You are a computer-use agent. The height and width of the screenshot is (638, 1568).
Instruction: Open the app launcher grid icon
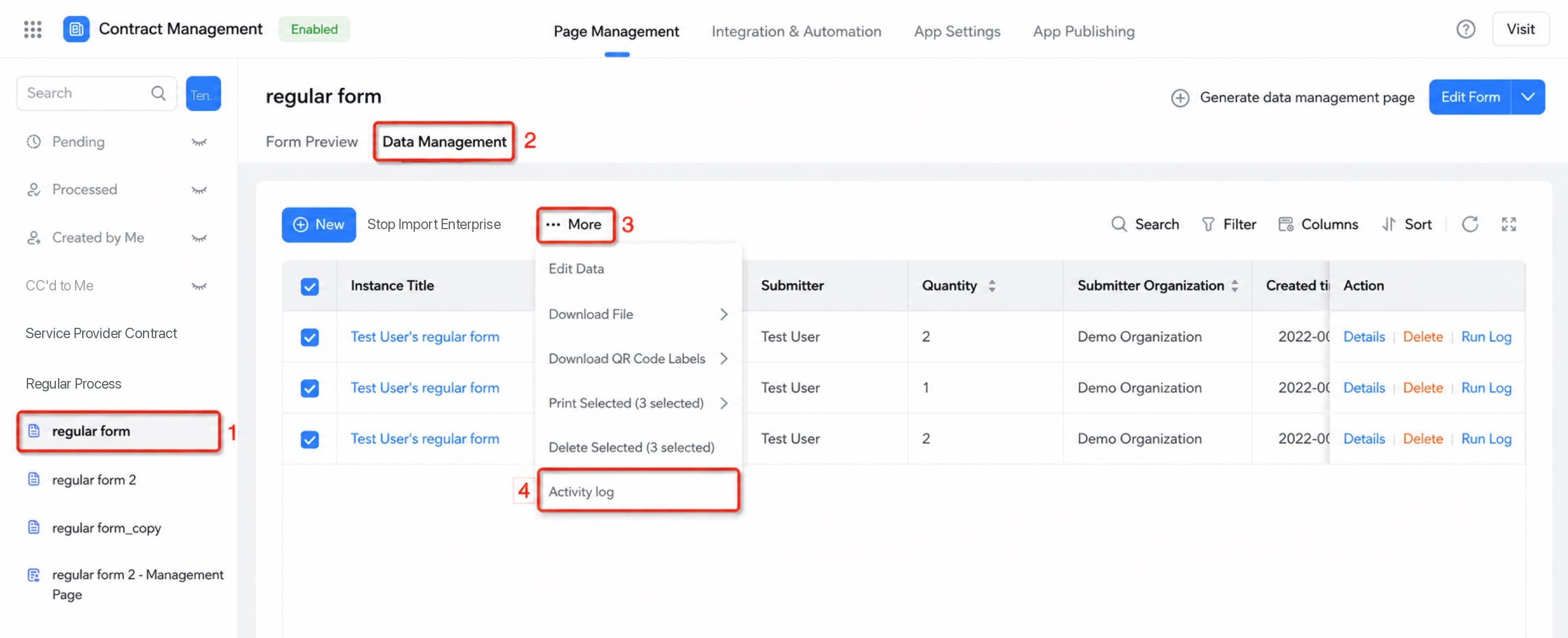(33, 29)
